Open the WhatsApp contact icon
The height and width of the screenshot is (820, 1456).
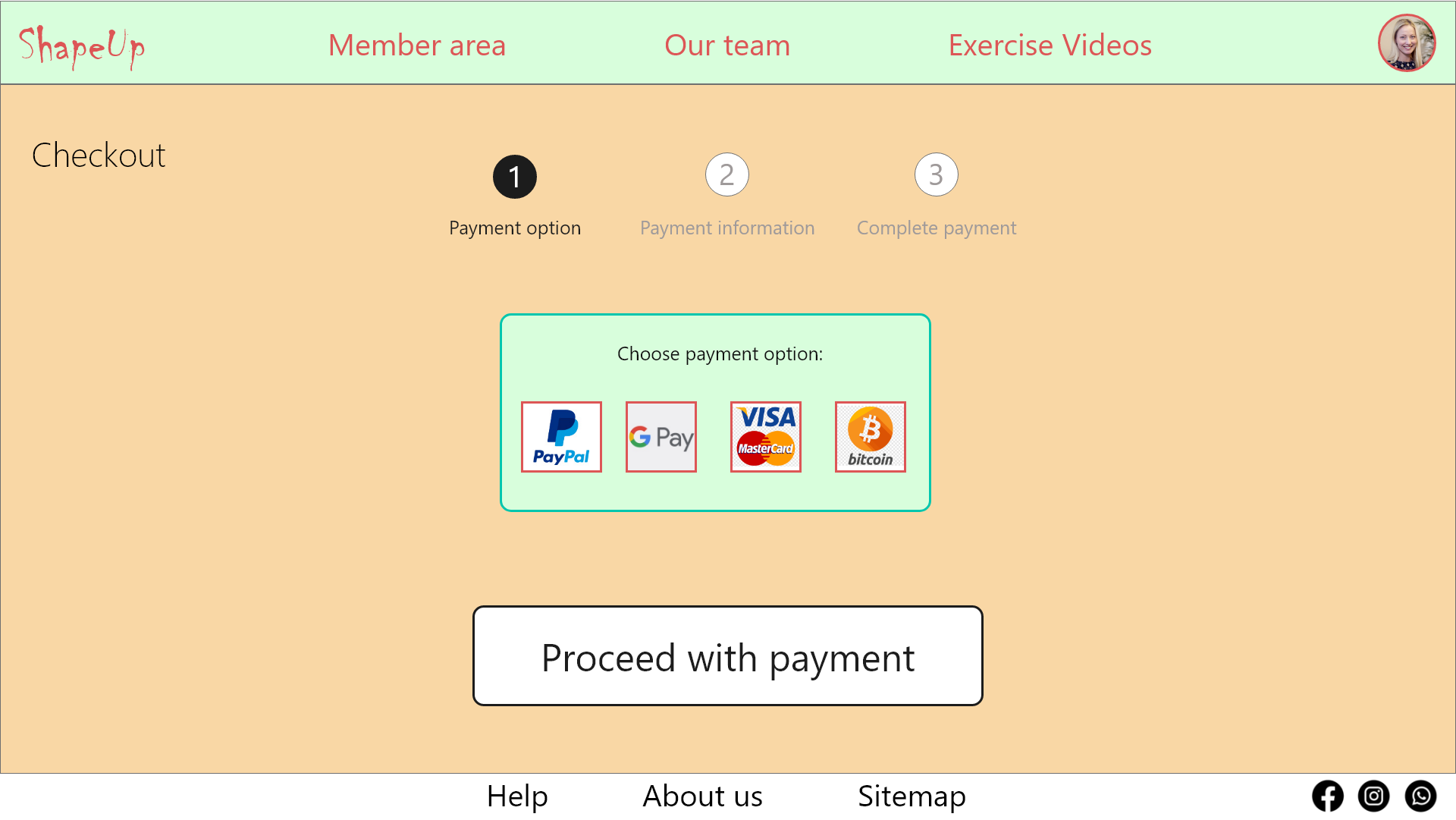[1420, 796]
